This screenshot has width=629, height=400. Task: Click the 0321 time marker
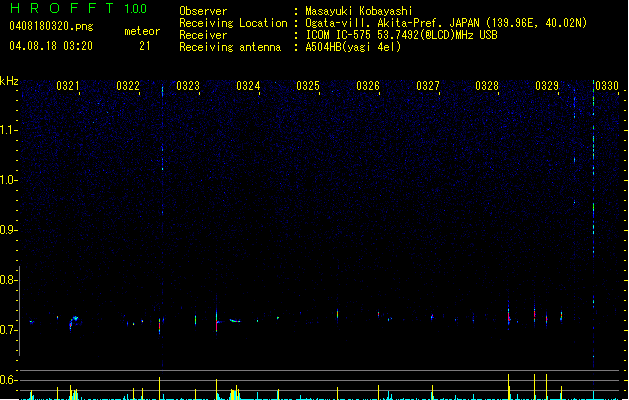tap(68, 86)
